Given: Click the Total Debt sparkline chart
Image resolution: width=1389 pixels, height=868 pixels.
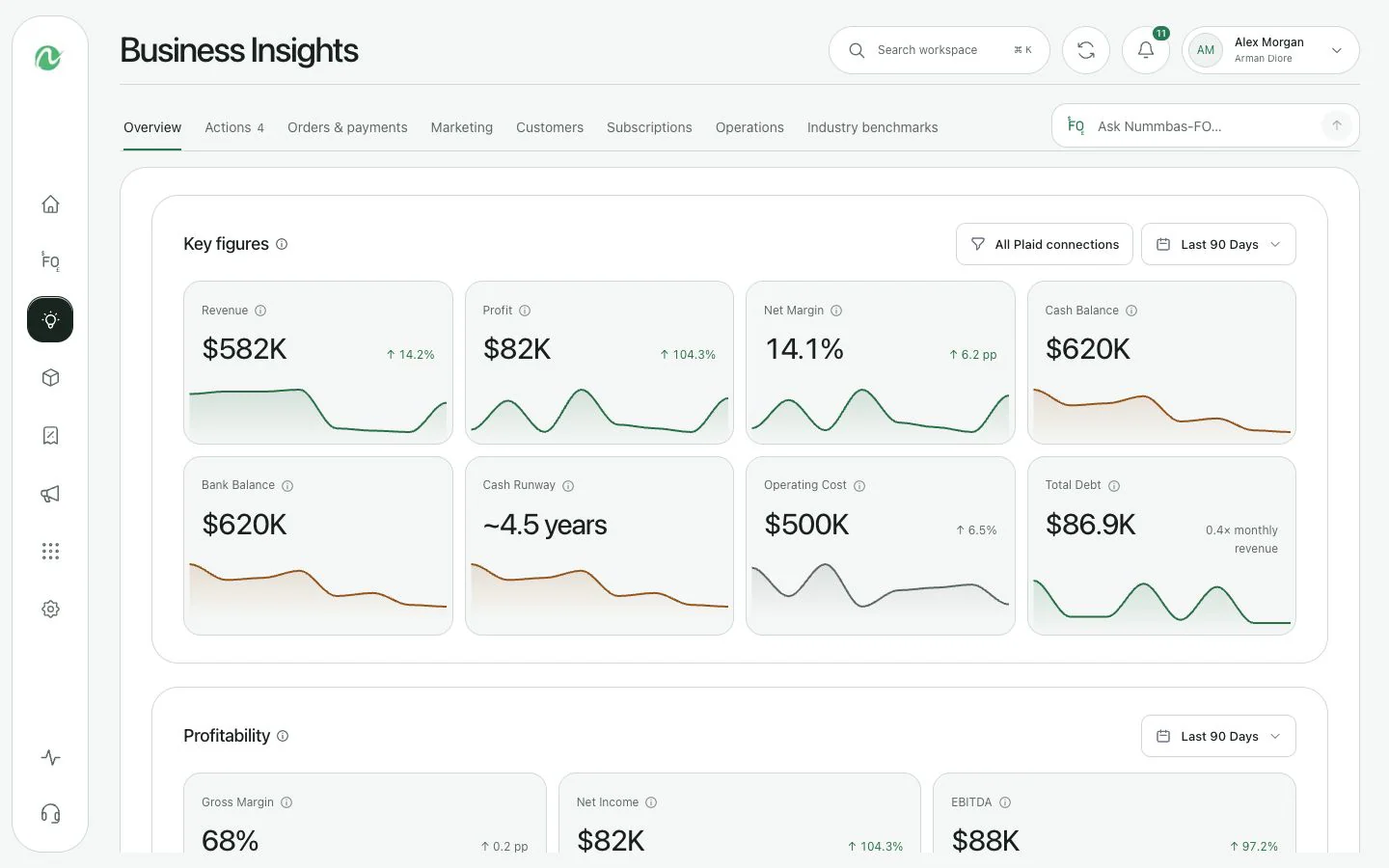Looking at the screenshot, I should click(1161, 602).
